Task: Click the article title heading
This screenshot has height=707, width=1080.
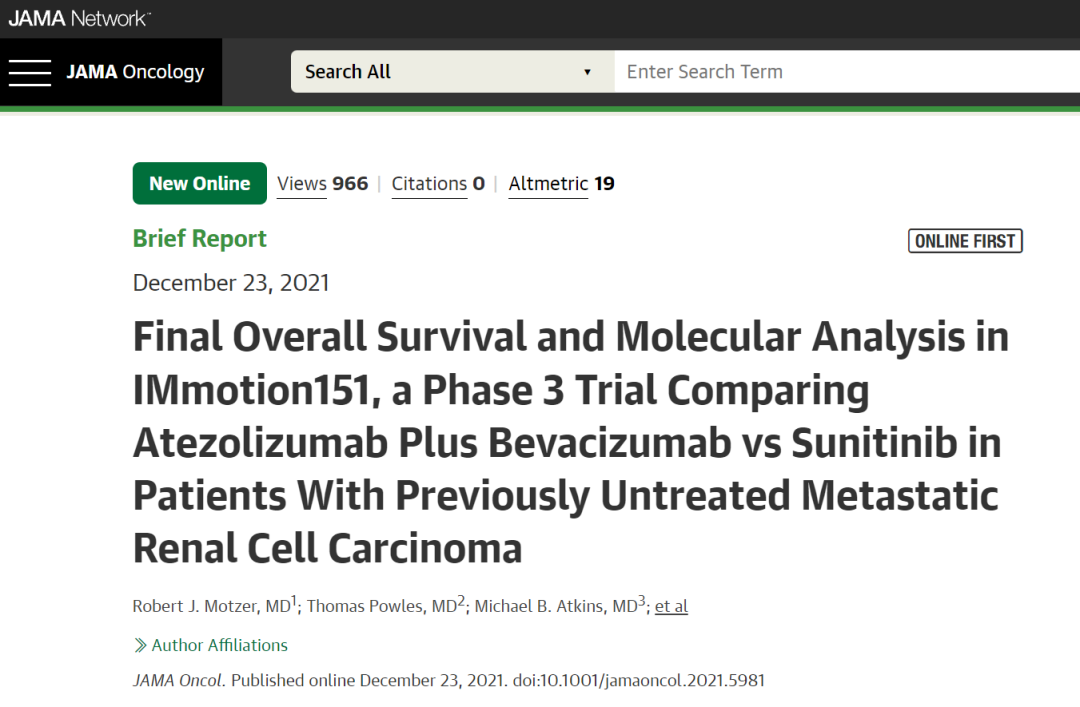Action: 570,443
